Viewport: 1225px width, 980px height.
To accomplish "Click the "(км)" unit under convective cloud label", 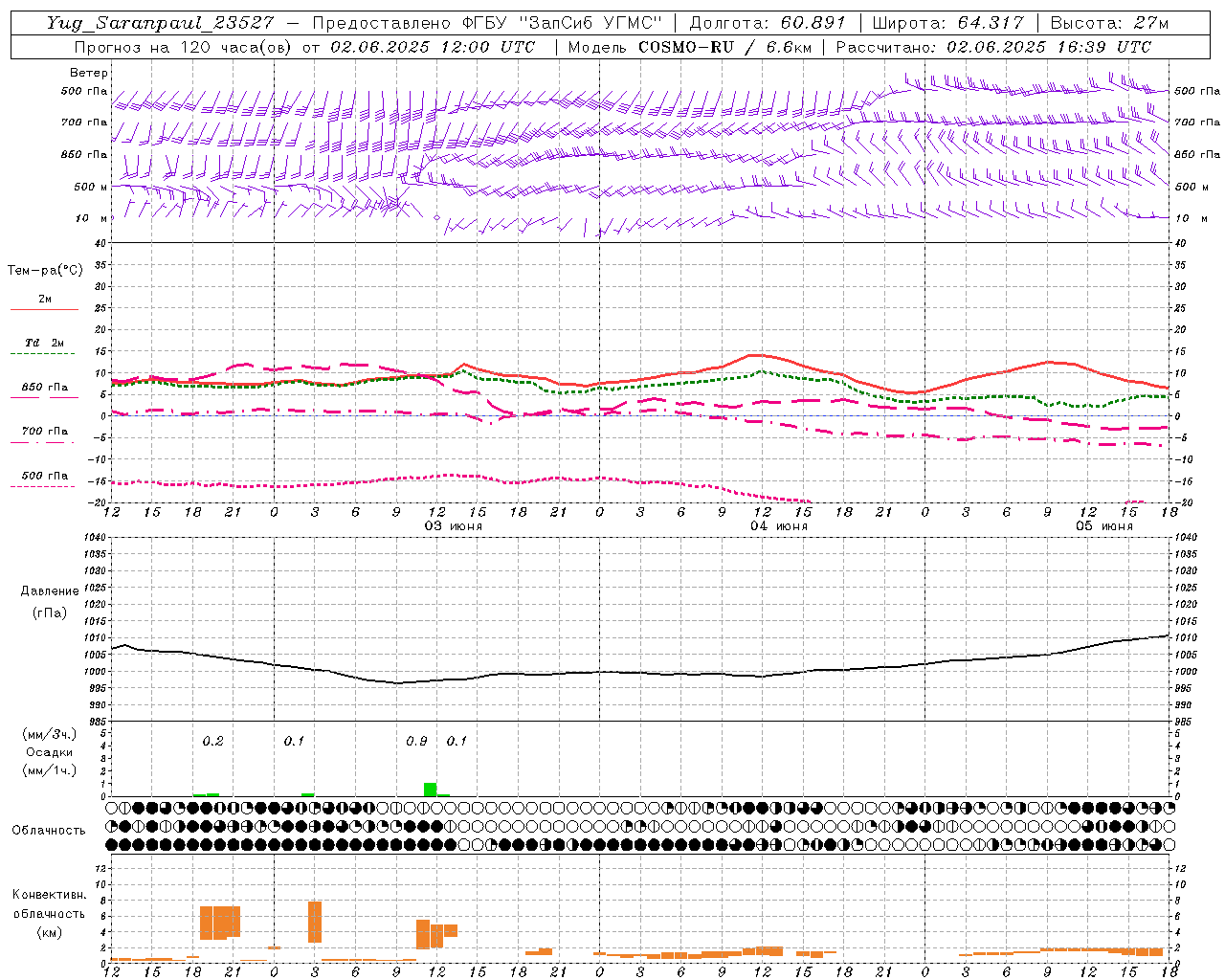I will click(50, 932).
